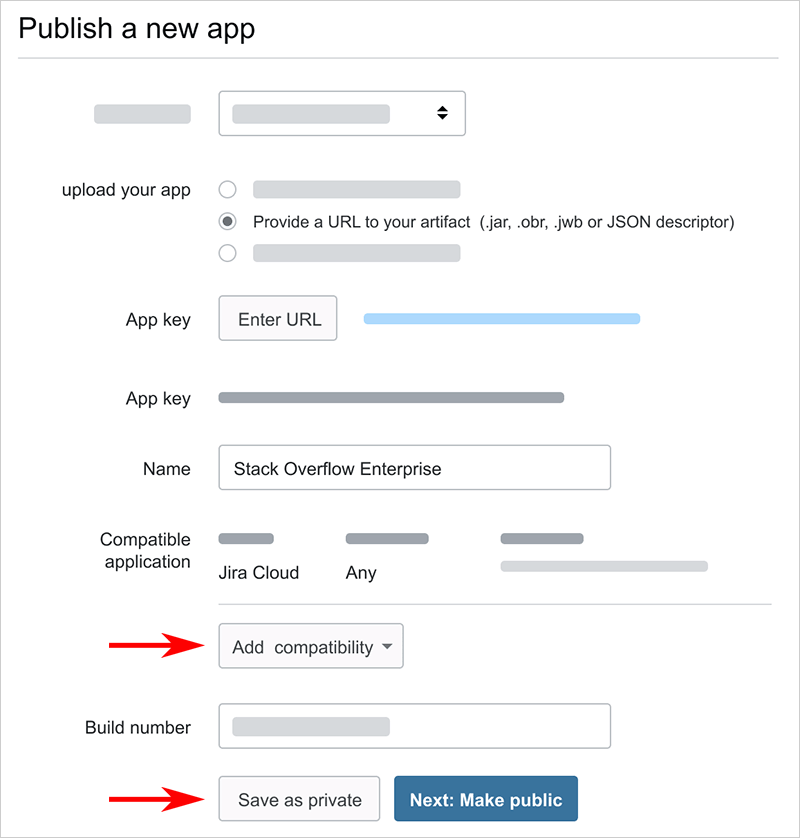
Task: Focus the Name field with Stack Overflow Enterprise
Action: (414, 468)
